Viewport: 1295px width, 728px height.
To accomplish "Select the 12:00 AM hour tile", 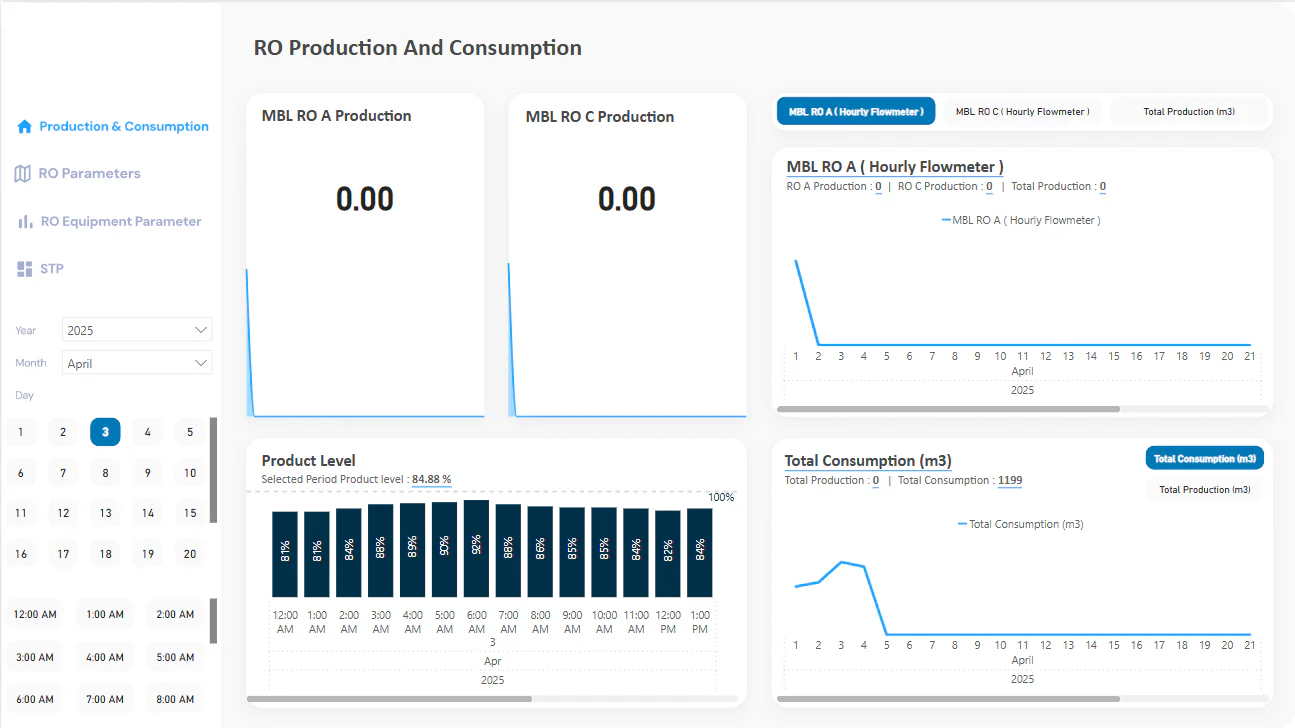I will pyautogui.click(x=35, y=615).
